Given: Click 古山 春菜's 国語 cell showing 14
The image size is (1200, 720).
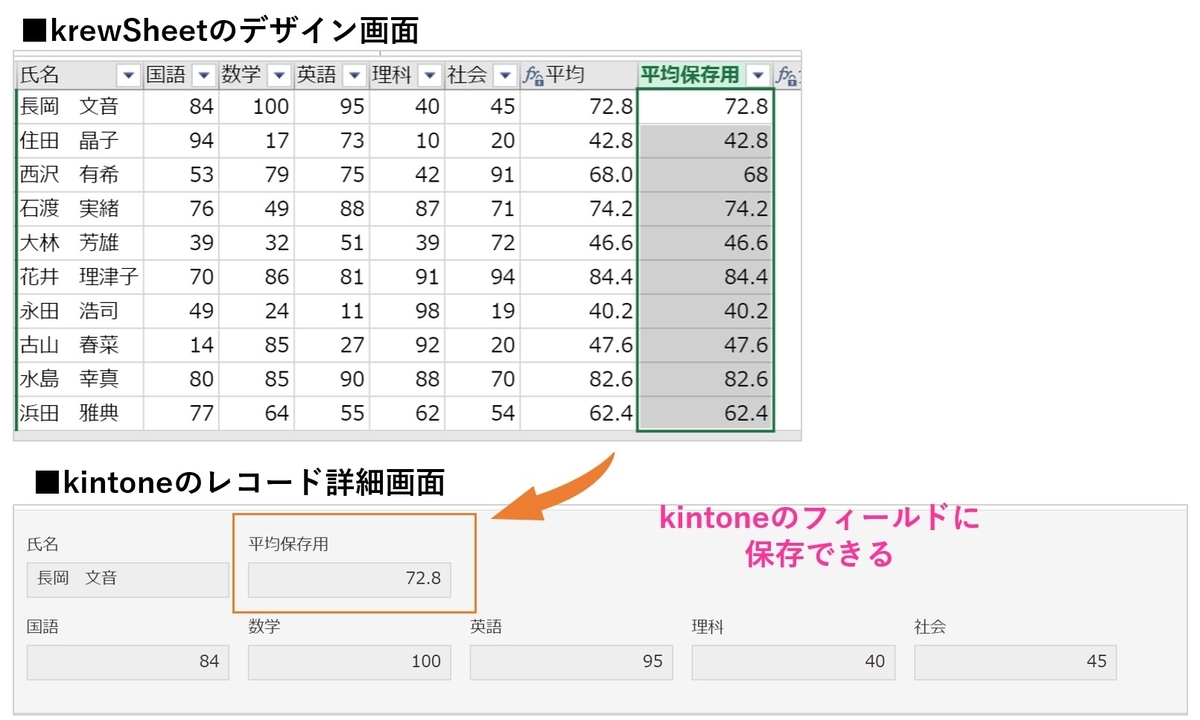Looking at the screenshot, I should click(181, 345).
